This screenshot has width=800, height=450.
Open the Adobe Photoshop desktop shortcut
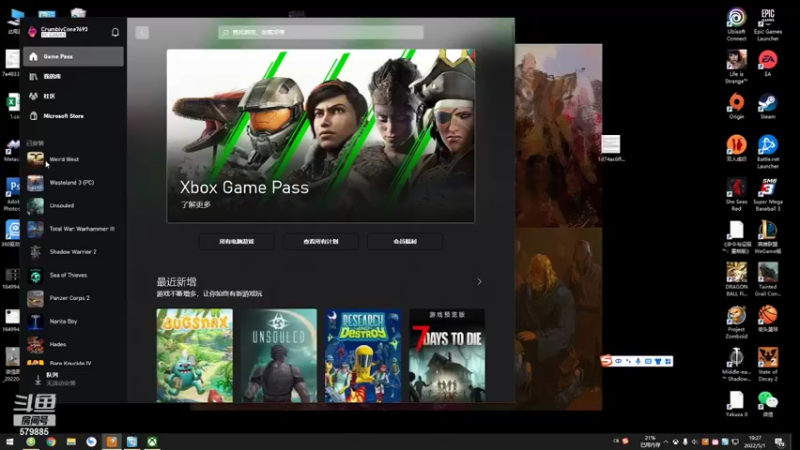[12, 194]
